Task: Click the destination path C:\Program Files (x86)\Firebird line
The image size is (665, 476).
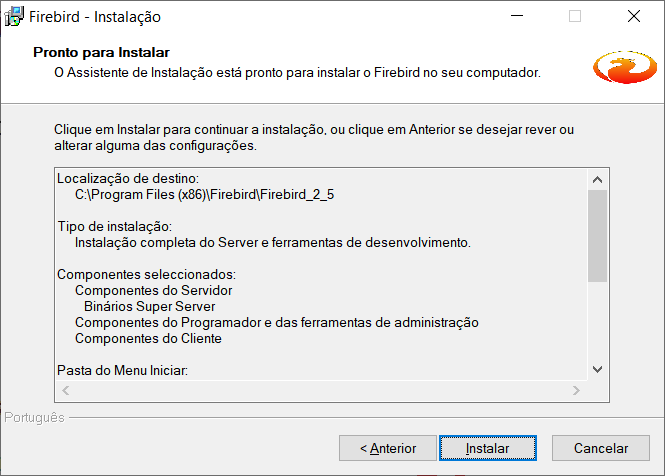Action: (x=204, y=194)
